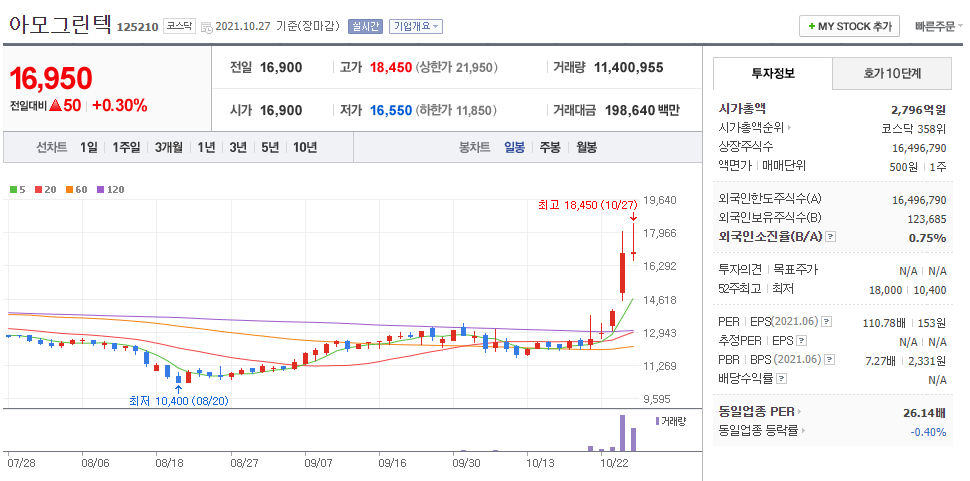Screen dimensions: 970x481
Task: Click the 전일 16,900 value
Action: click(281, 67)
